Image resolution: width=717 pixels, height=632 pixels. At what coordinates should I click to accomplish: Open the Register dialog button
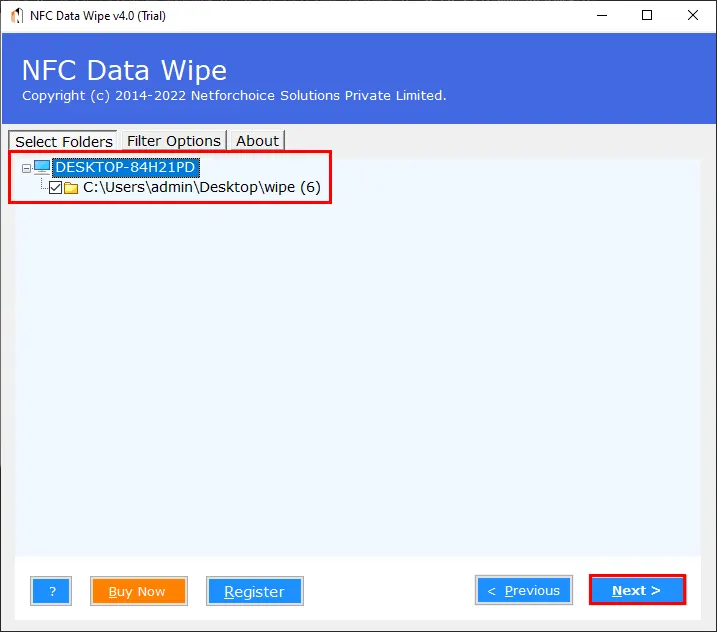pos(255,591)
